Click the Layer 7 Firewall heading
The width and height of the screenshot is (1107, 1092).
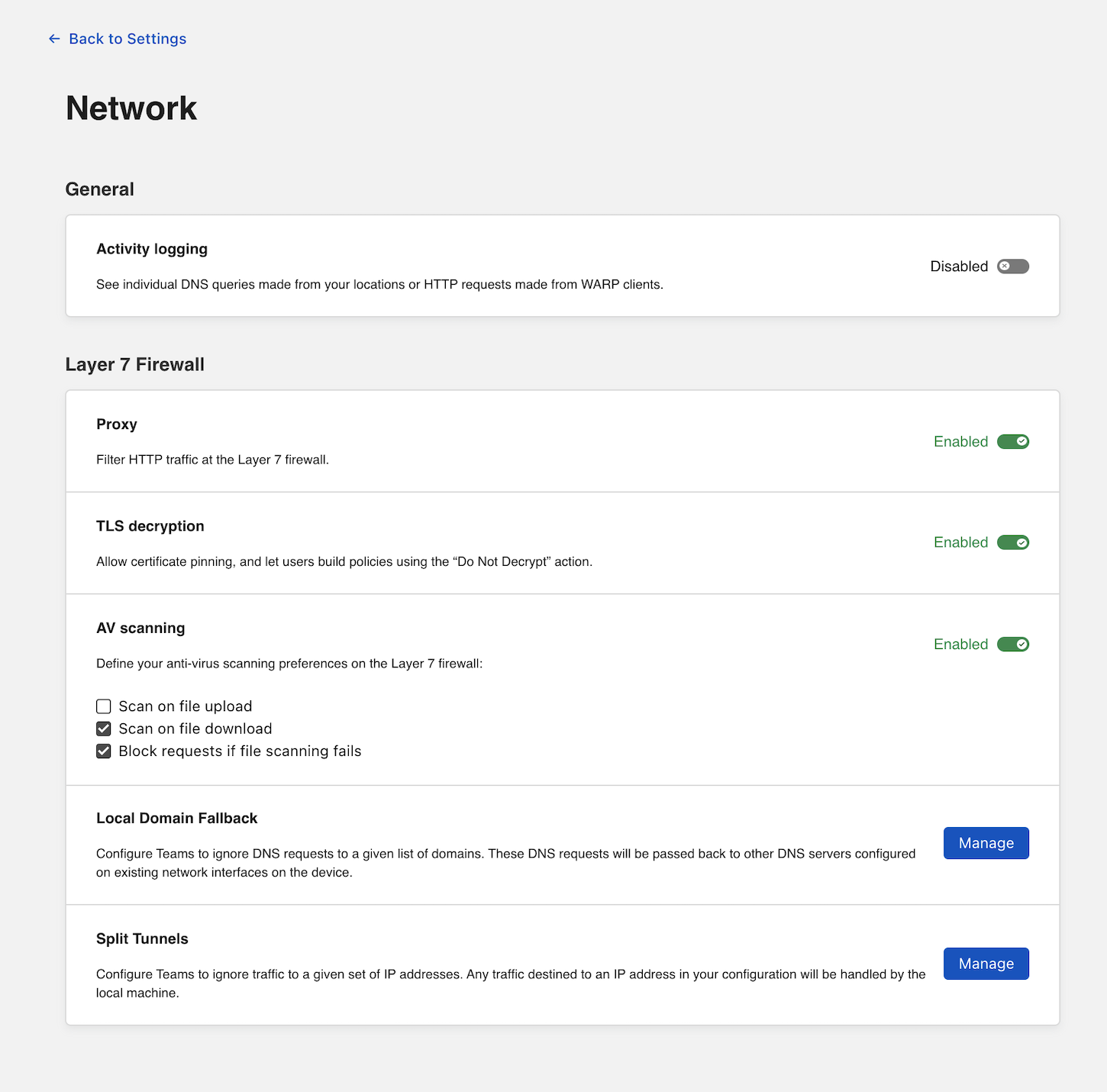pos(134,364)
